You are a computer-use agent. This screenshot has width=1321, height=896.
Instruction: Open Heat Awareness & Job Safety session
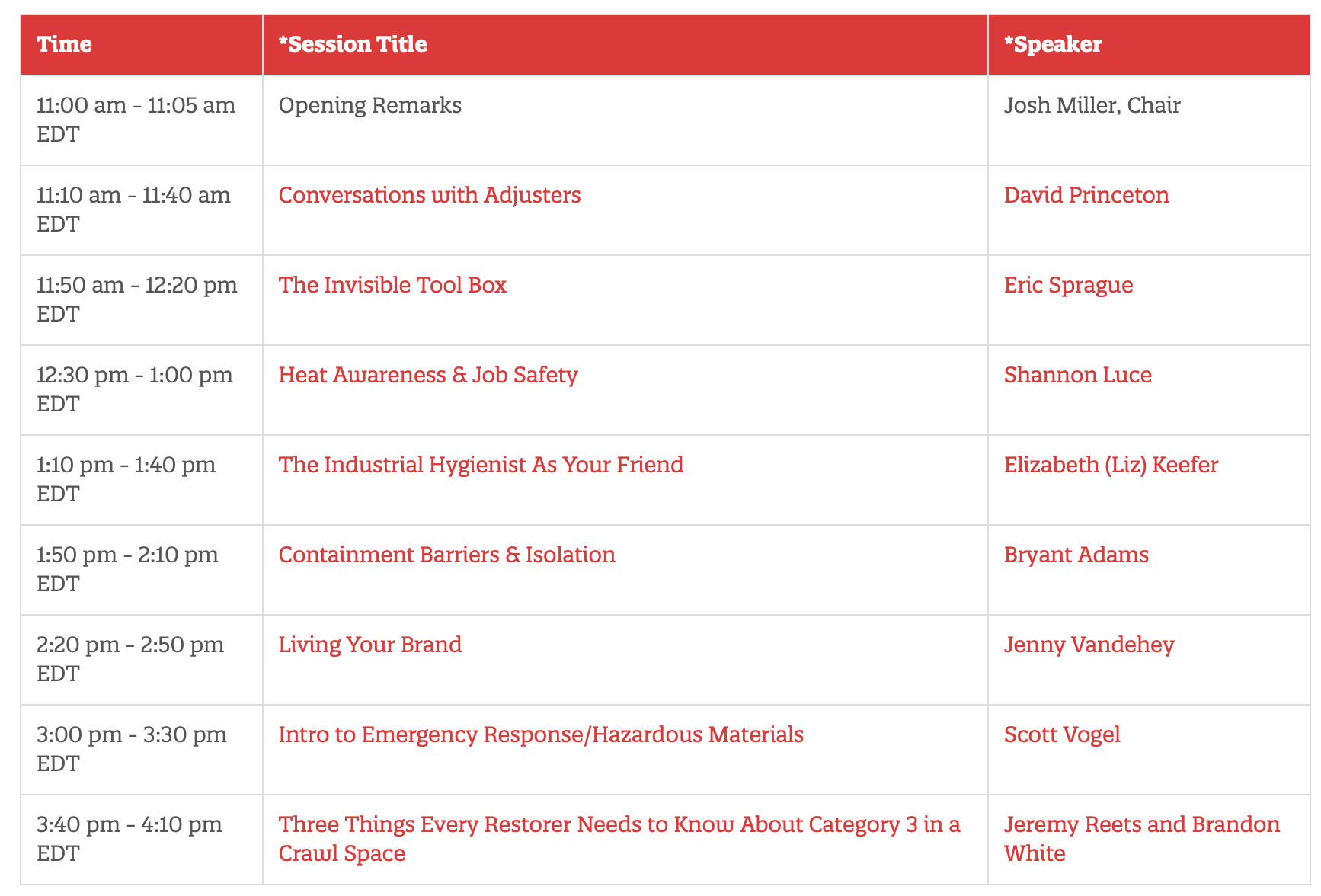point(428,375)
